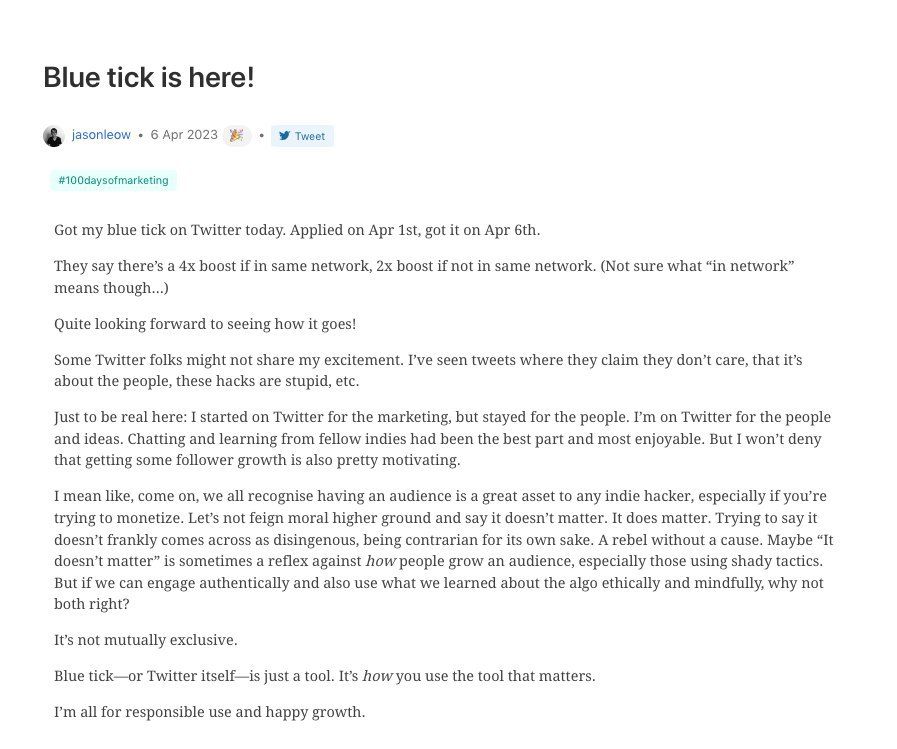
Task: Open the jasonleow author link
Action: [x=101, y=135]
